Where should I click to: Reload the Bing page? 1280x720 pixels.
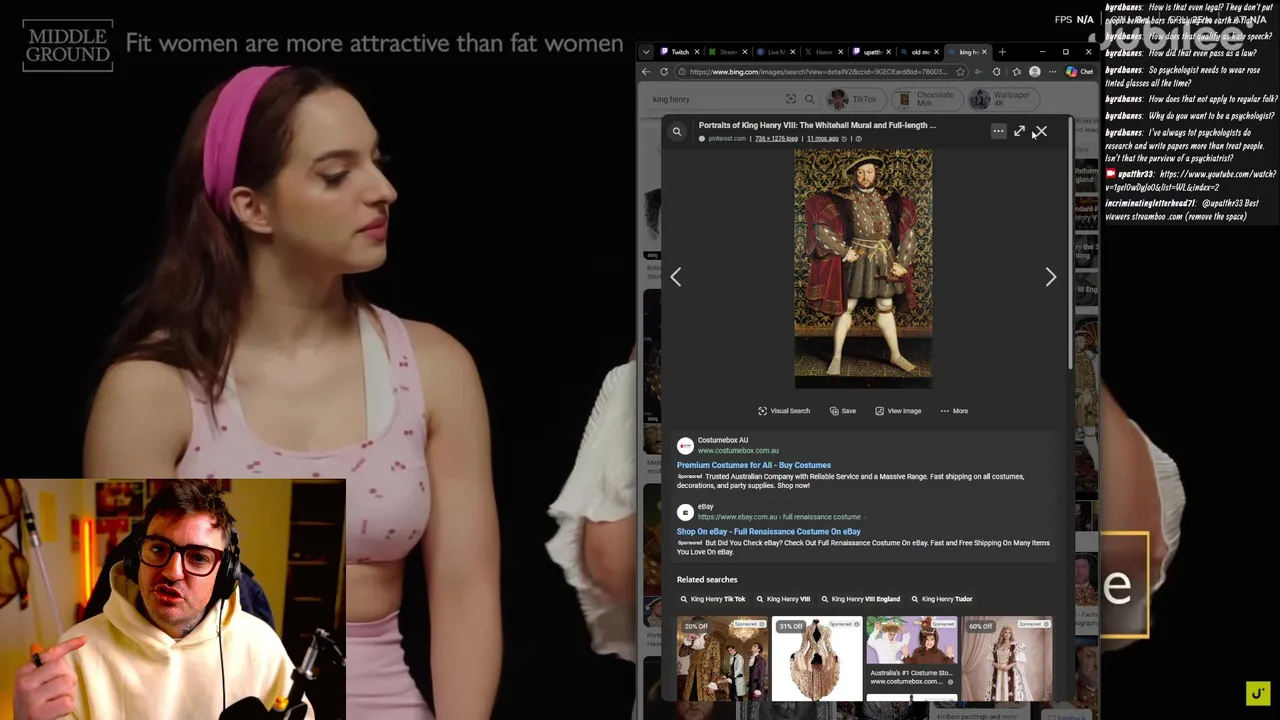664,72
